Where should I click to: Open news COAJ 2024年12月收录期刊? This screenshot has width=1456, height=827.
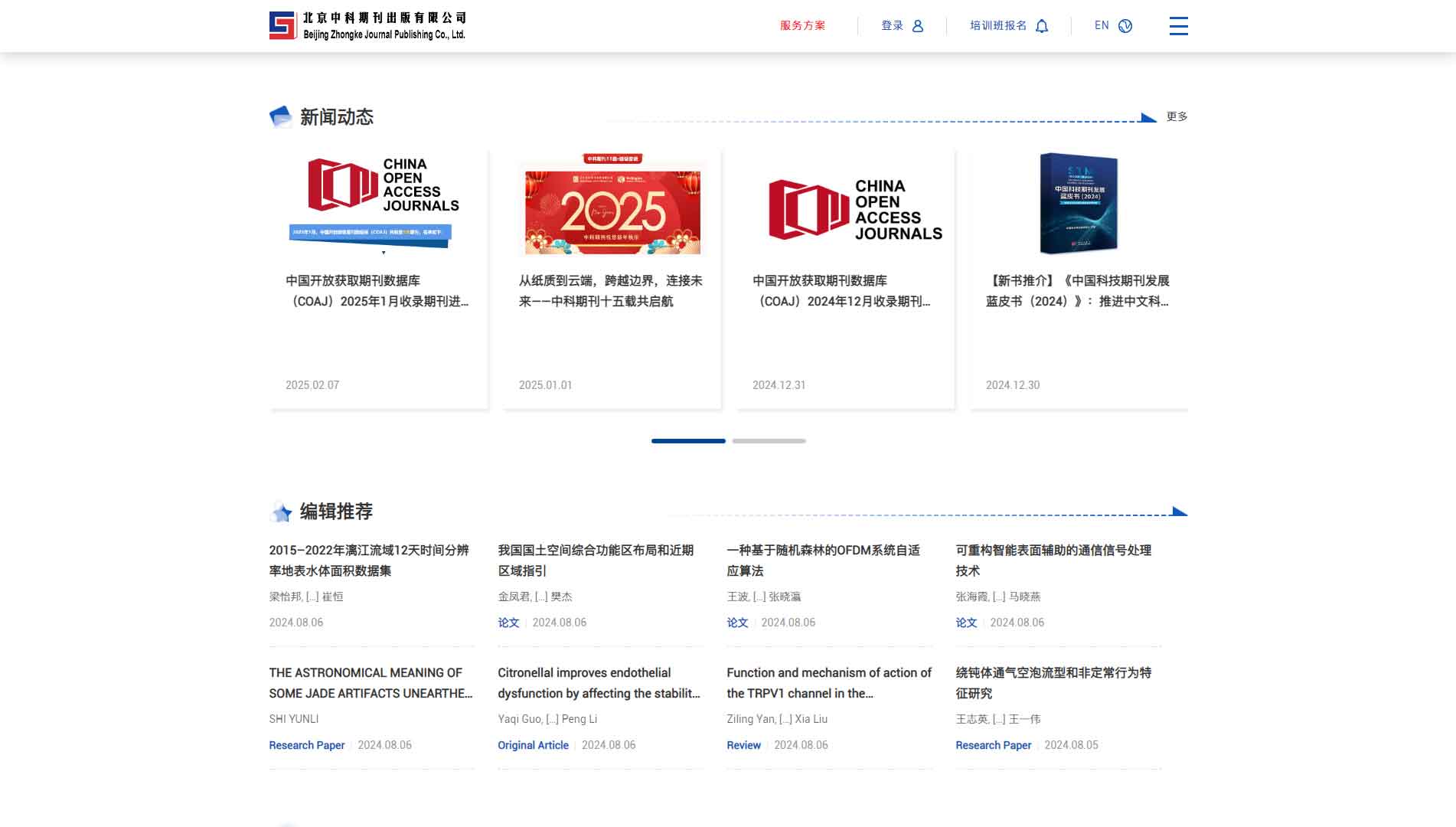[x=842, y=291]
